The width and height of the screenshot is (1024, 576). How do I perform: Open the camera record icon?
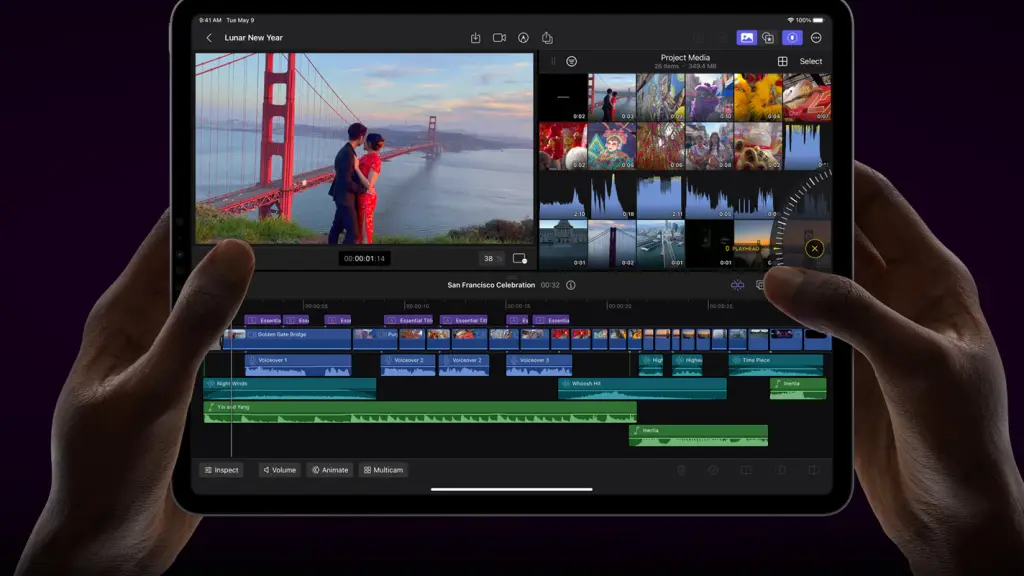pyautogui.click(x=499, y=38)
